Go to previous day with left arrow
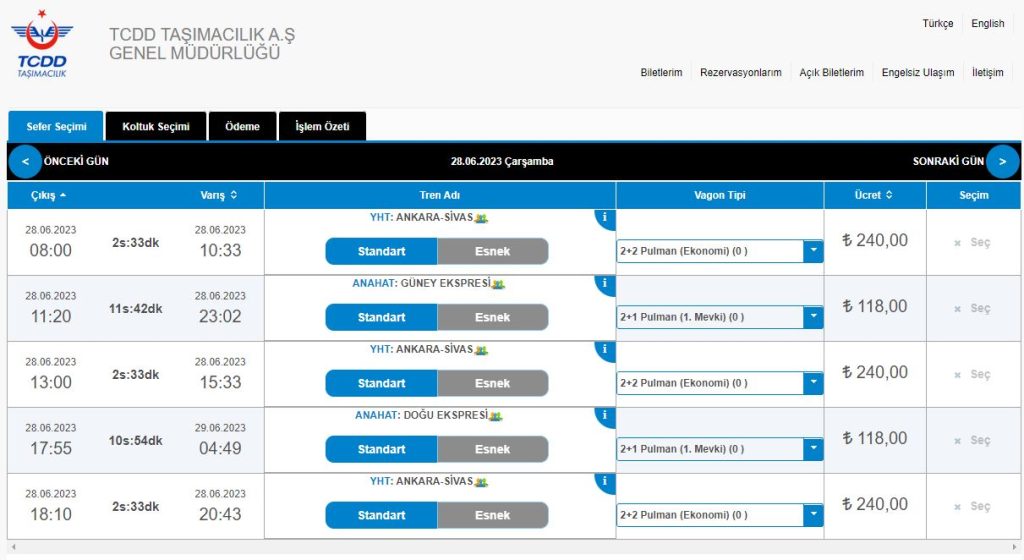 click(x=25, y=161)
